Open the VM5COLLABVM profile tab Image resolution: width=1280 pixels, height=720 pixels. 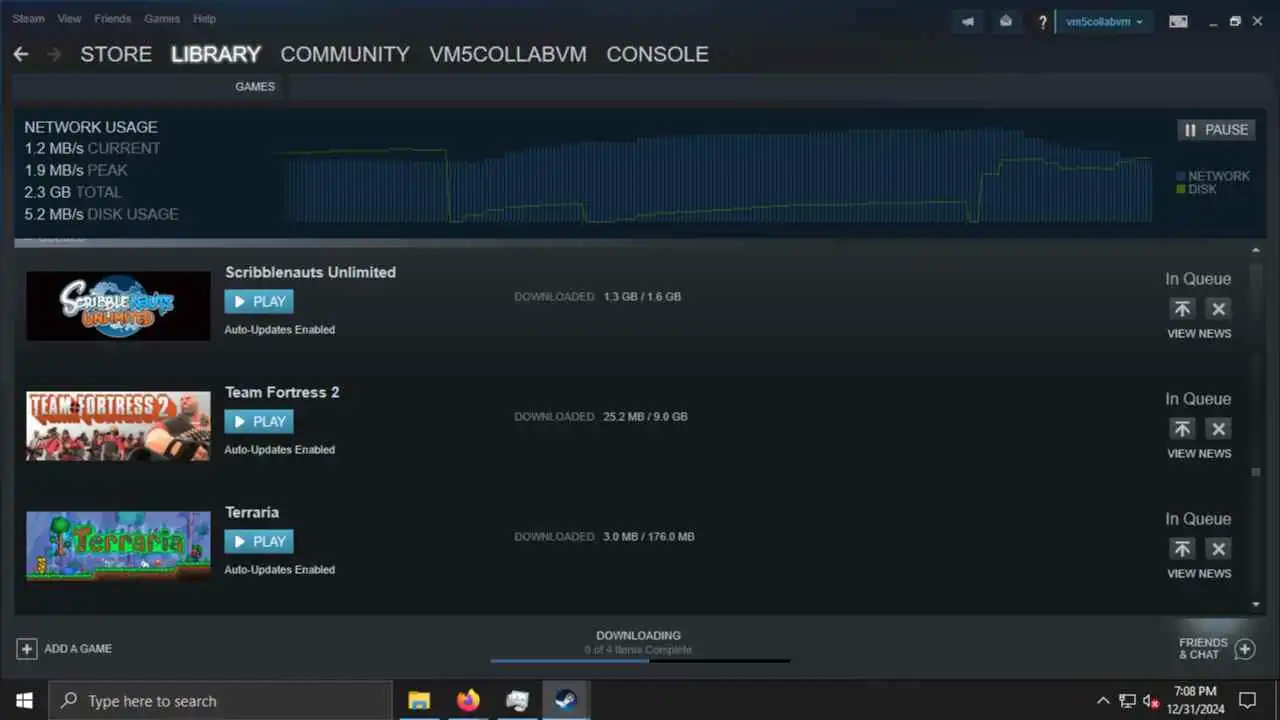508,54
